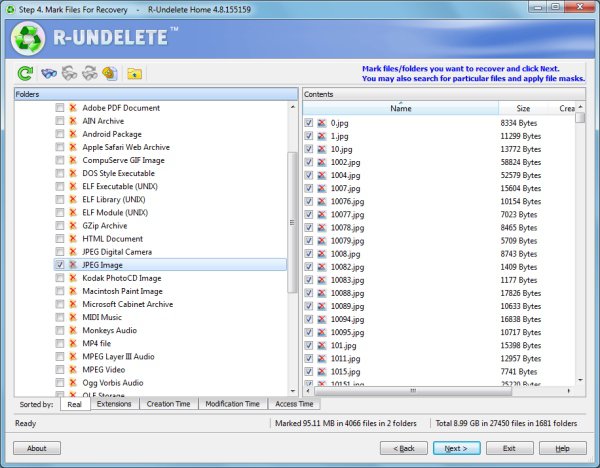Uncheck the 1.jpg file checkbox
The height and width of the screenshot is (468, 600).
[x=309, y=136]
